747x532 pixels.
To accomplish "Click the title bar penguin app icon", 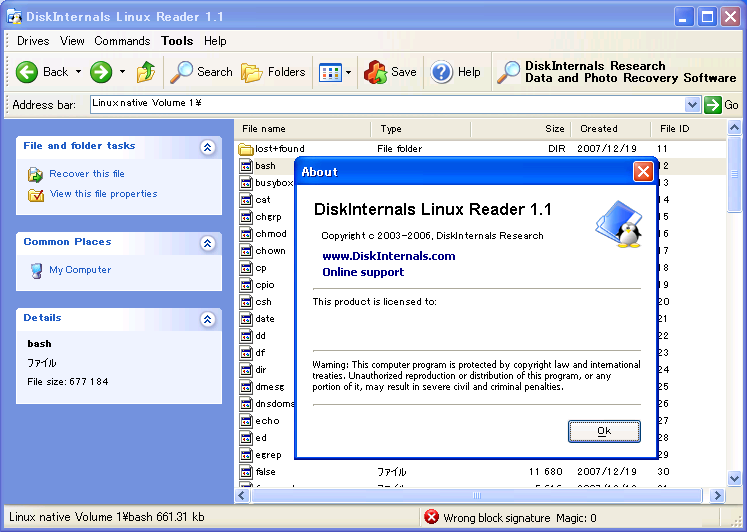I will coord(14,17).
